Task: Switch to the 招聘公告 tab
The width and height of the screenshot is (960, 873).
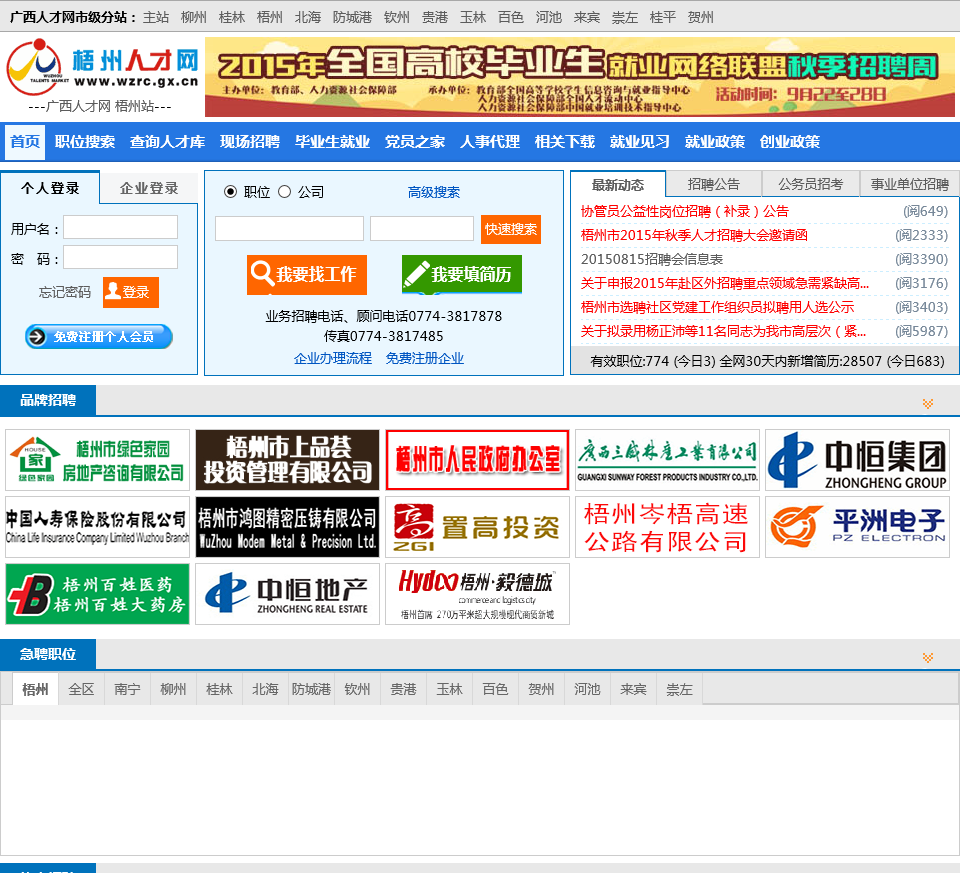Action: tap(713, 184)
